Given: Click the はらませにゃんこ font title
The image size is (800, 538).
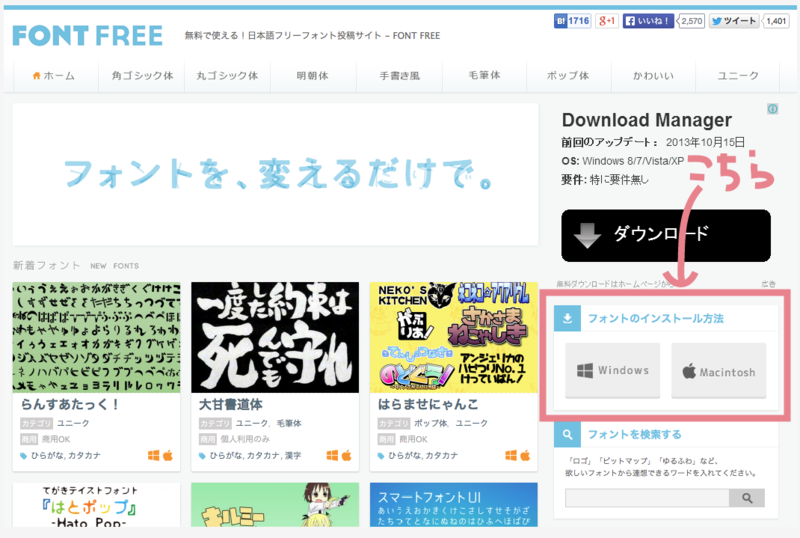Looking at the screenshot, I should click(428, 404).
